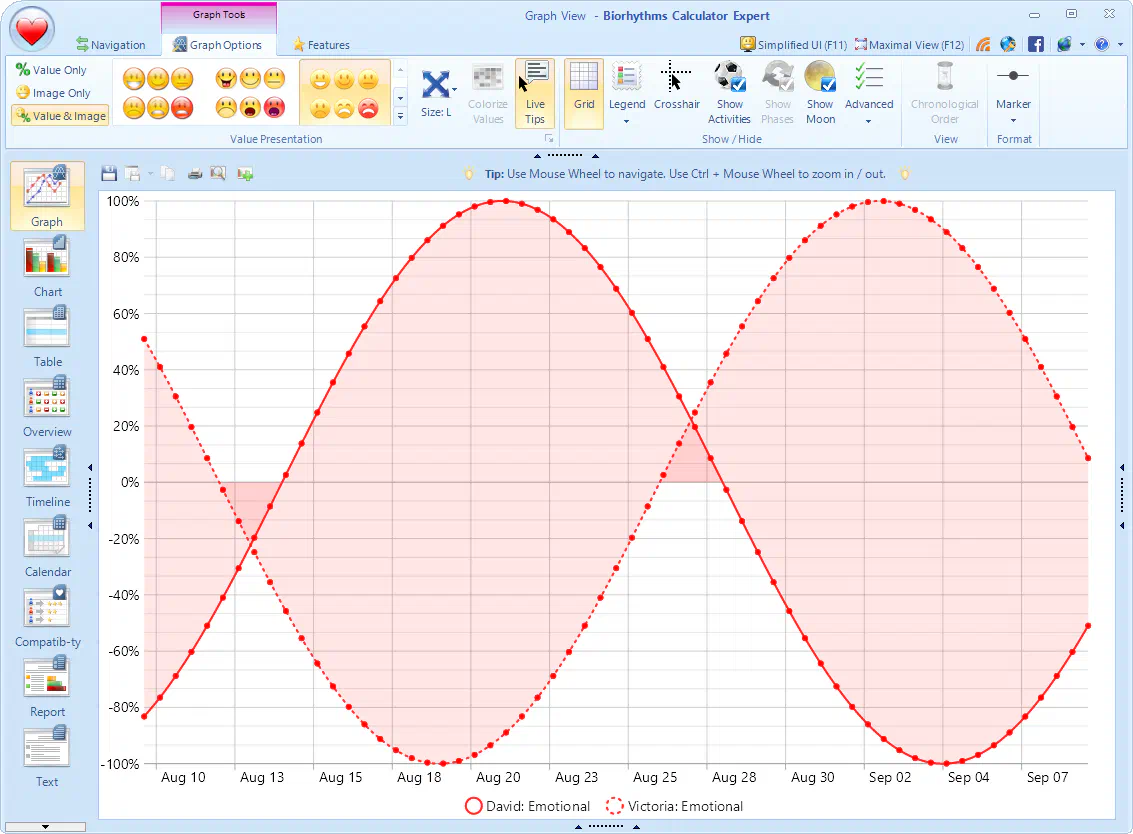Switch to the Navigation ribbon tab
The image size is (1133, 834).
pyautogui.click(x=111, y=45)
